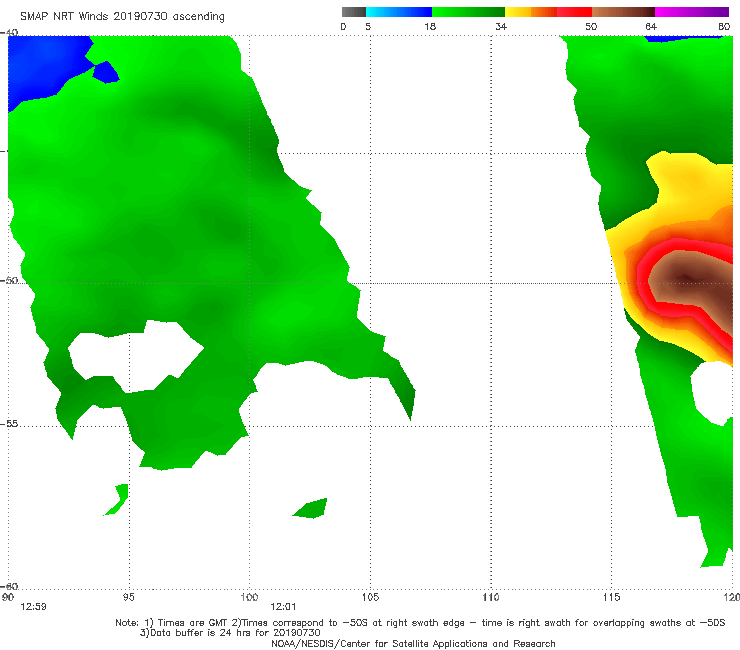Image resolution: width=740 pixels, height=650 pixels.
Task: Click the latitude axis label "-50"
Action: pos(9,280)
